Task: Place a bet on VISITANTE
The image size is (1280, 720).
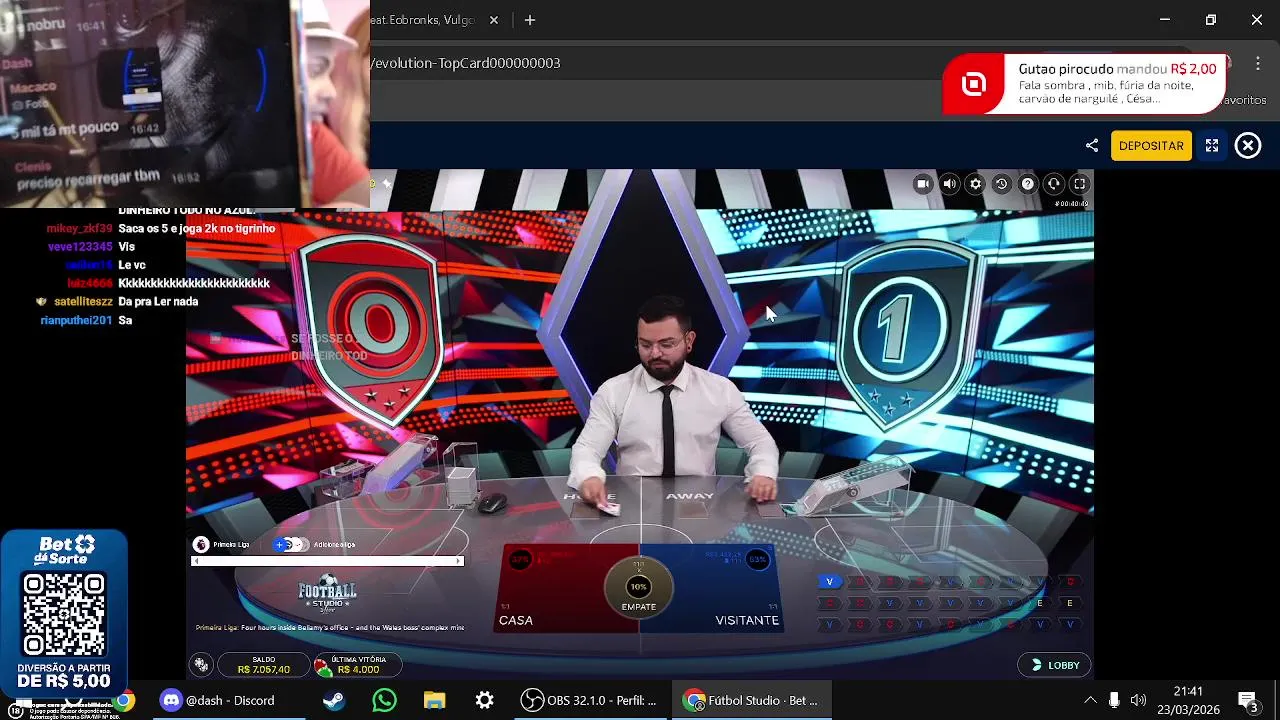Action: (x=712, y=588)
